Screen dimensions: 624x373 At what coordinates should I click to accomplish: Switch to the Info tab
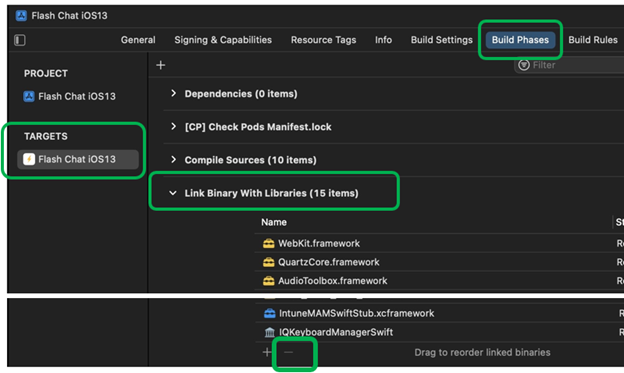(x=383, y=40)
